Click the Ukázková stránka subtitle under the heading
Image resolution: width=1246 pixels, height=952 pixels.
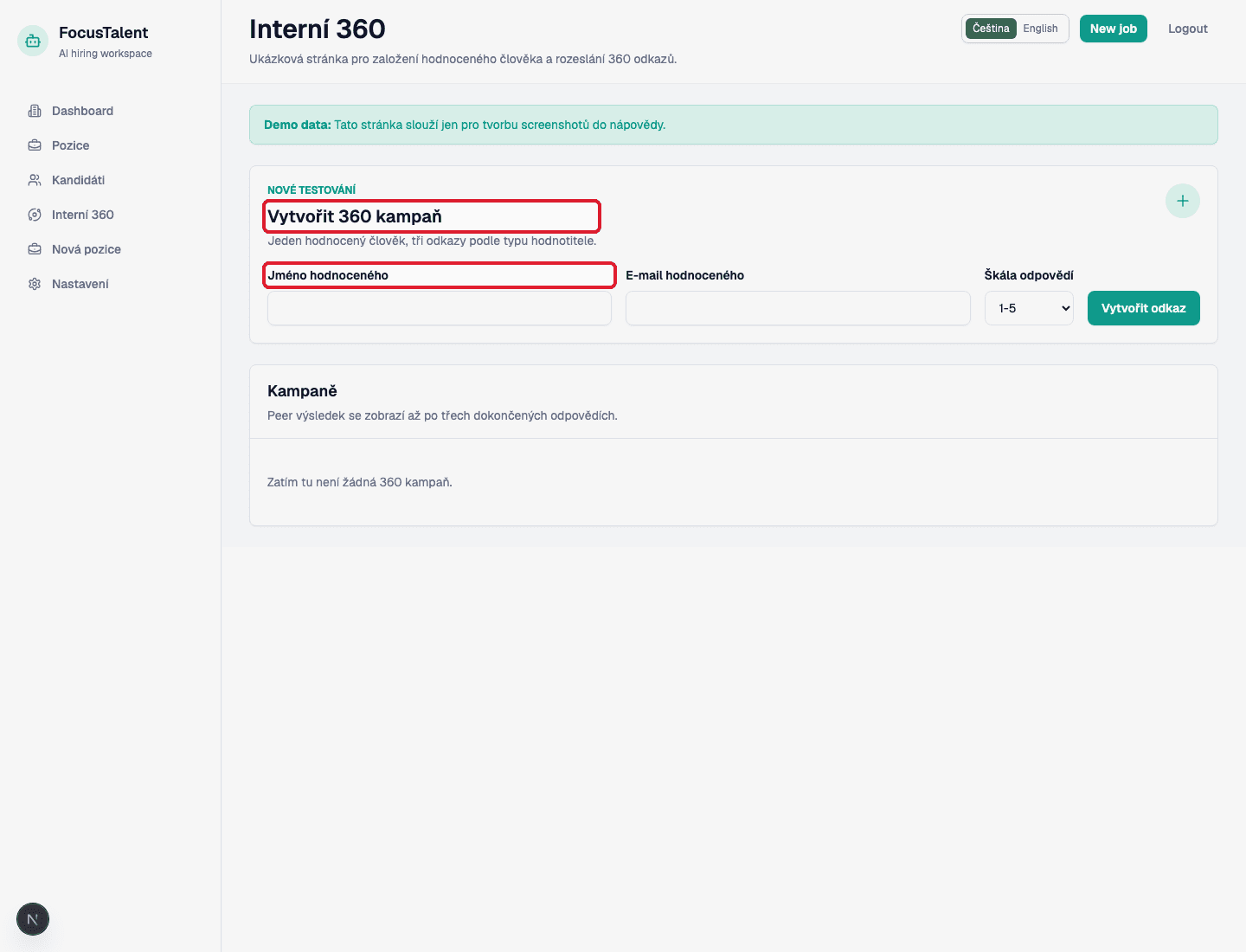pyautogui.click(x=463, y=59)
